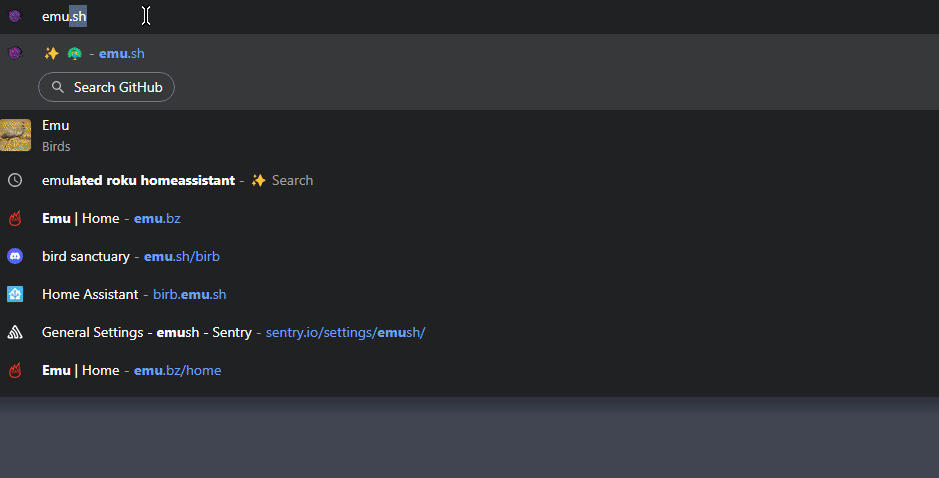Select General Settings - emush - Sentry title
The height and width of the screenshot is (478, 939).
(x=147, y=332)
